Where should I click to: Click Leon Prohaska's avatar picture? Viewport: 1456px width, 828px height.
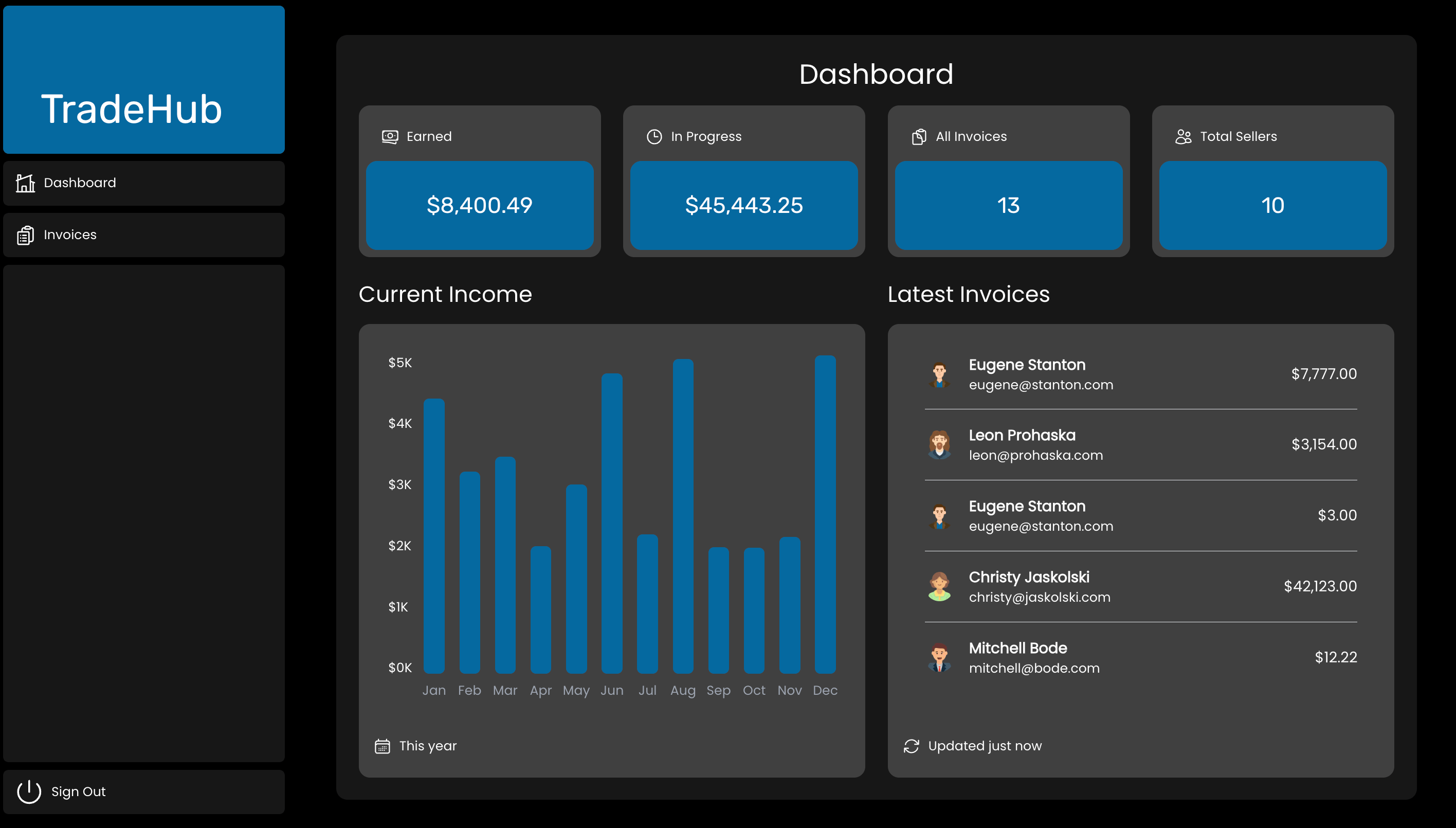pyautogui.click(x=939, y=444)
